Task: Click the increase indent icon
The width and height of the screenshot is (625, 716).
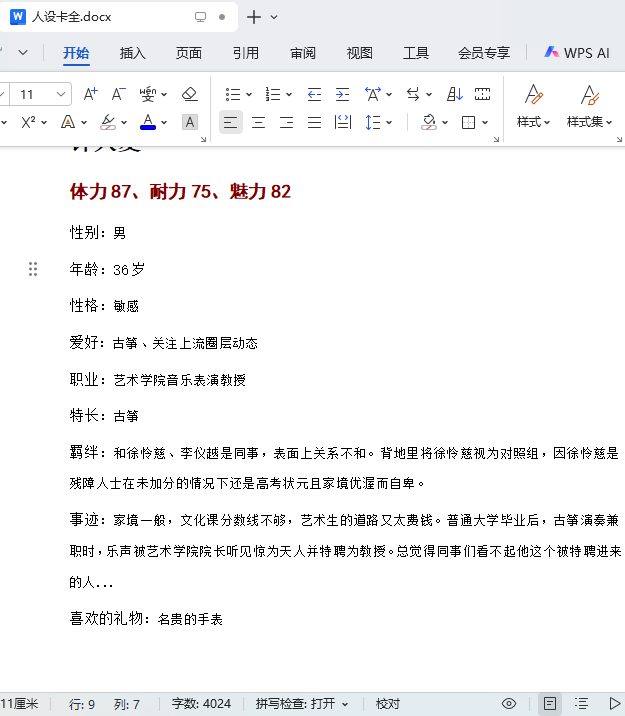Action: coord(342,94)
